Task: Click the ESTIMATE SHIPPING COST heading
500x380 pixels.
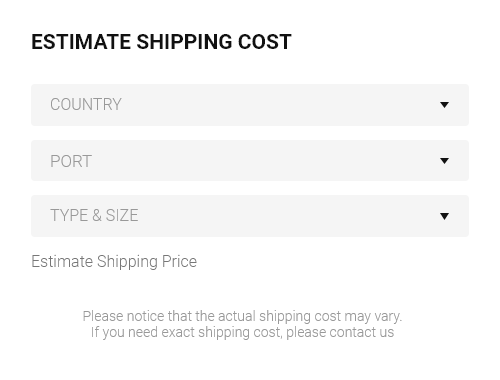Action: coord(161,42)
